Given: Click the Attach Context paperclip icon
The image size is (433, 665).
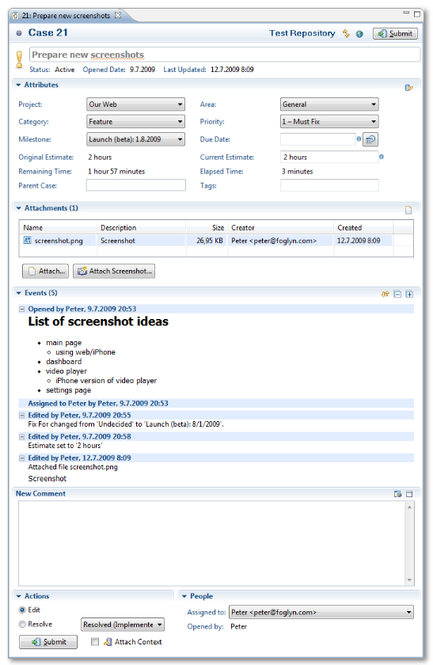Looking at the screenshot, I should (x=108, y=642).
